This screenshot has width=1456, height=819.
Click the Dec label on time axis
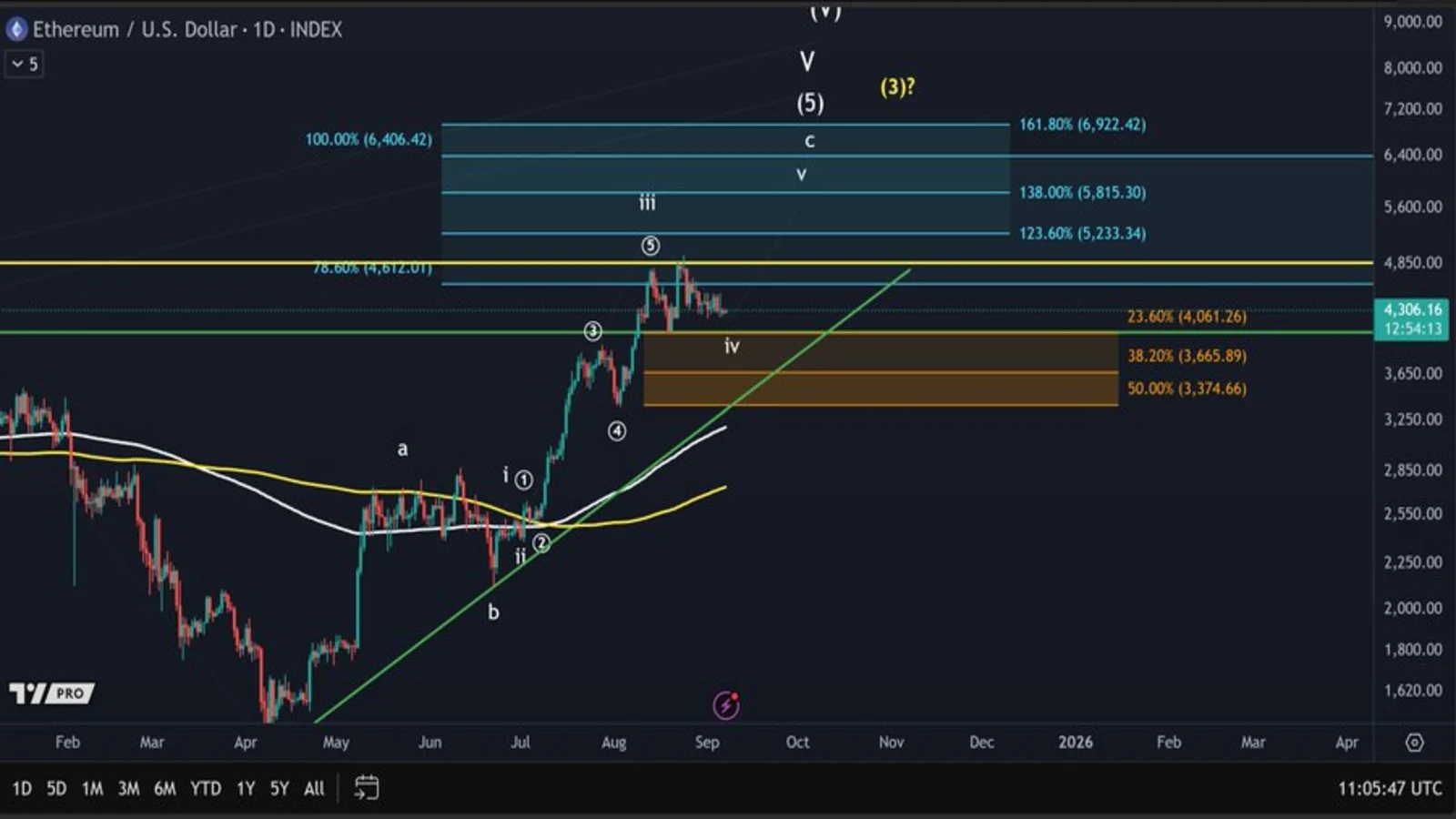pos(981,742)
